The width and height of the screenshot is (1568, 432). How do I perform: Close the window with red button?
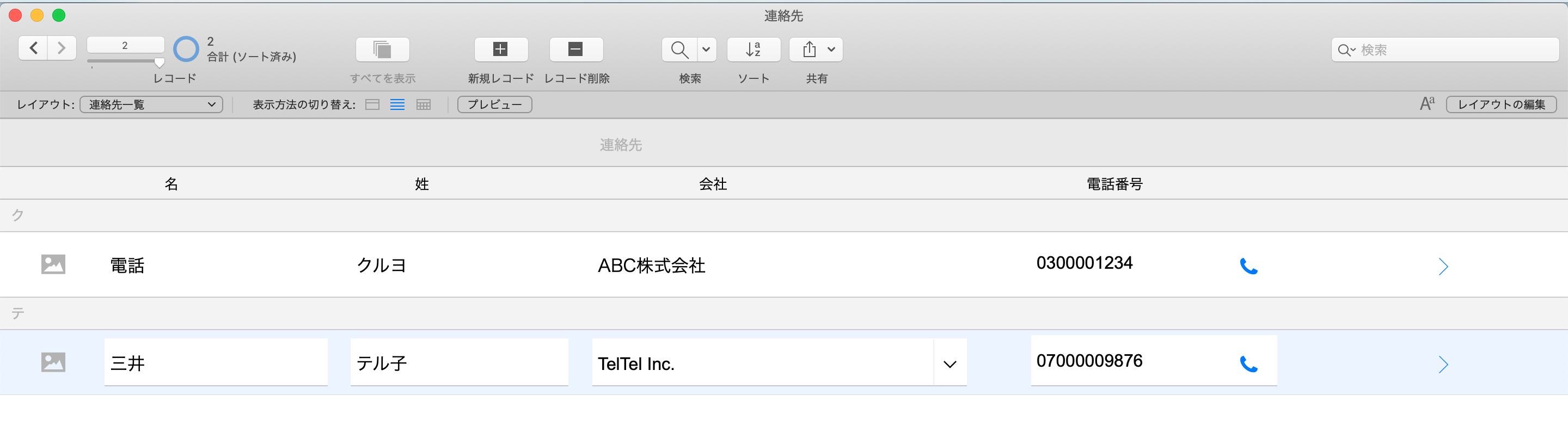coord(15,15)
